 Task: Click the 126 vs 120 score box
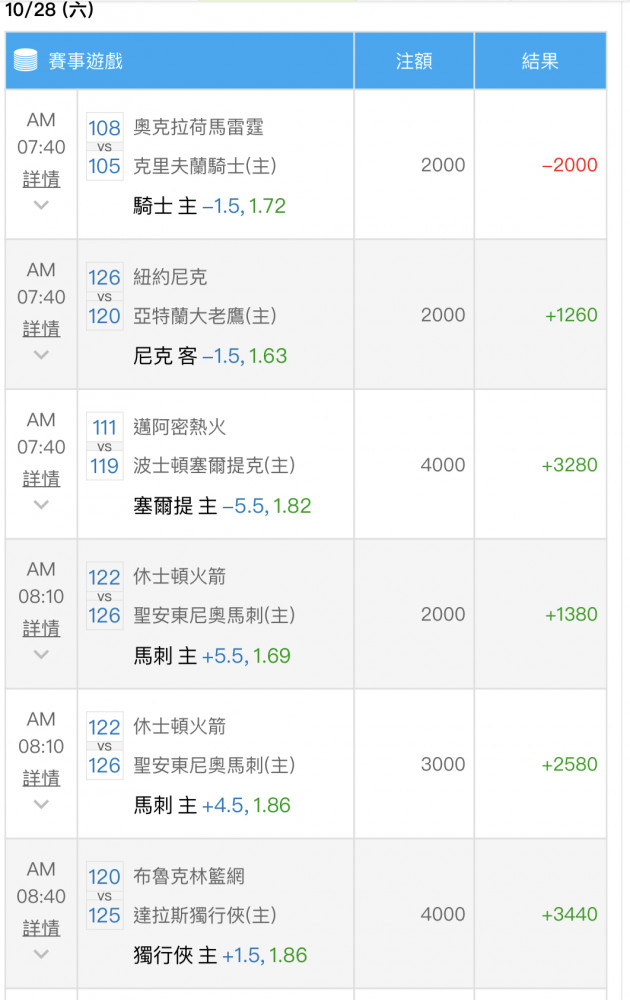point(104,297)
